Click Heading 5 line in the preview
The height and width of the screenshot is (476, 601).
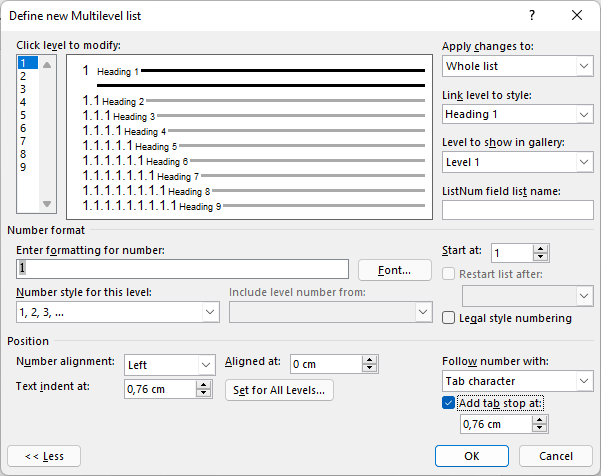point(253,146)
